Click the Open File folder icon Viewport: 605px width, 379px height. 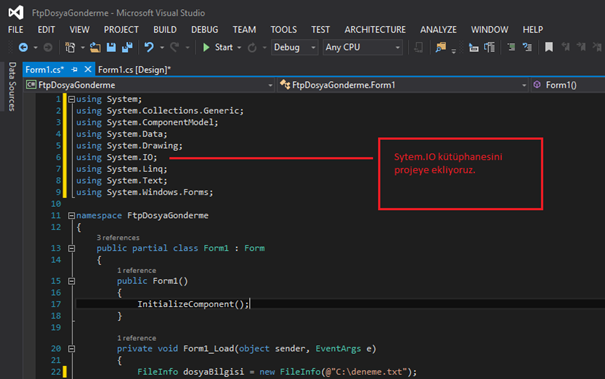95,47
